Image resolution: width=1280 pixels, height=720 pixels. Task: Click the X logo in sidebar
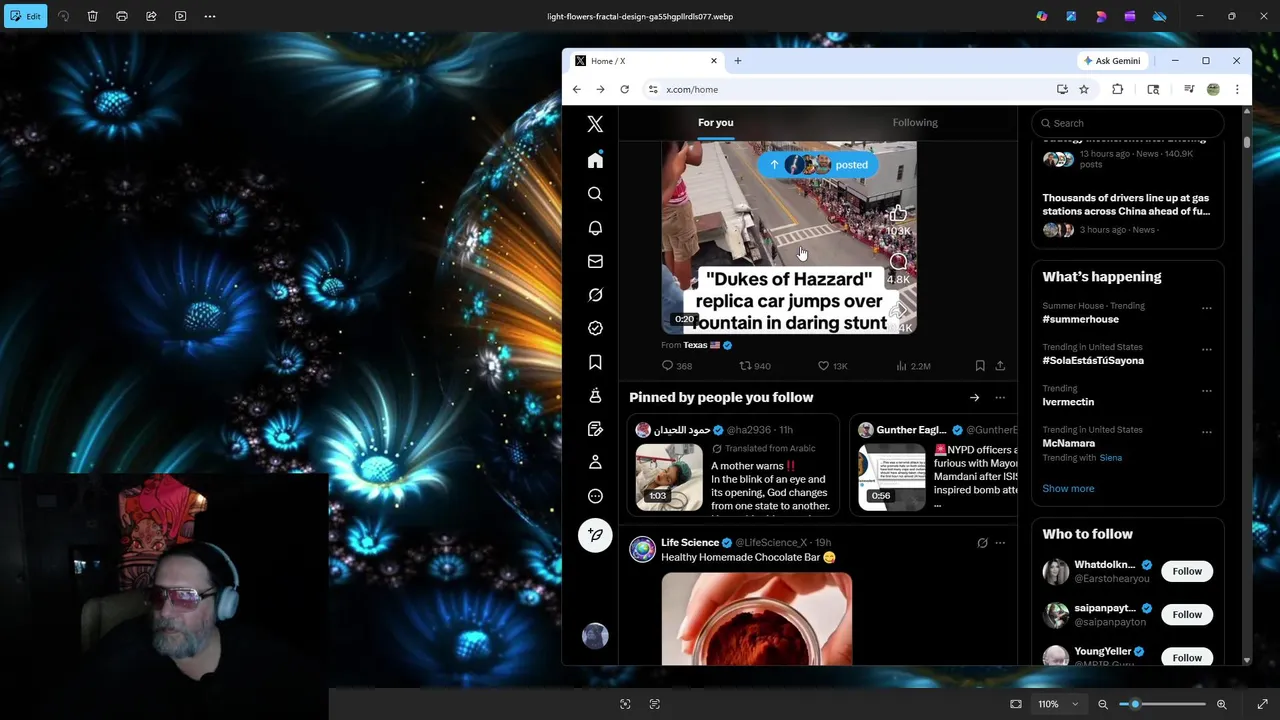pyautogui.click(x=595, y=124)
